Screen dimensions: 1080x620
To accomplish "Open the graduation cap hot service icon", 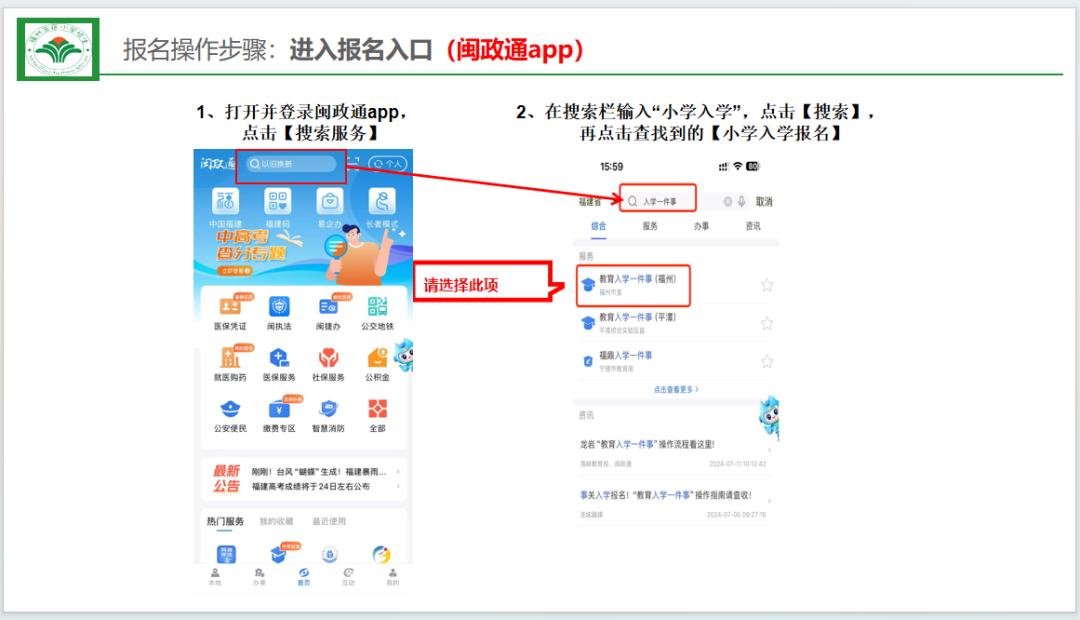I will click(x=278, y=554).
